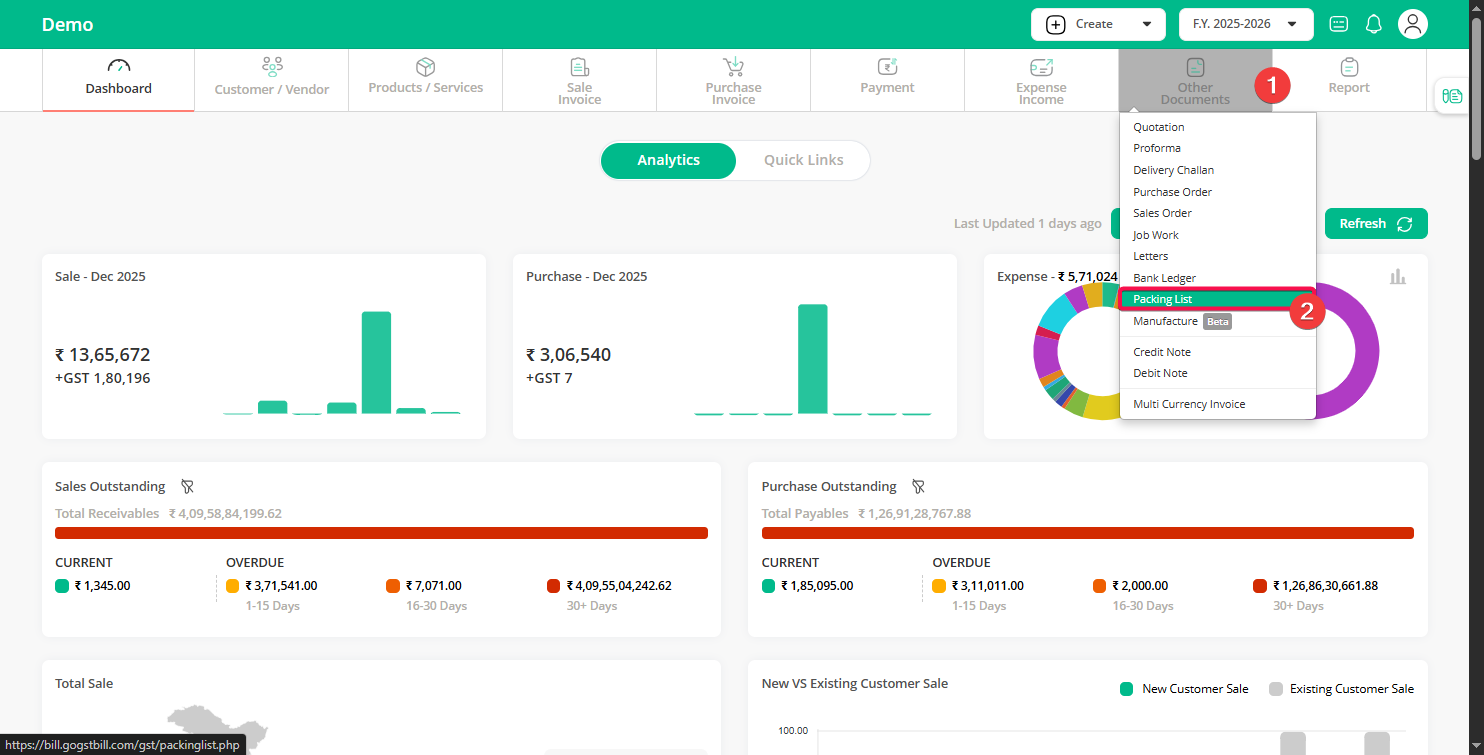This screenshot has width=1484, height=755.
Task: Select the Analytics toggle
Action: 668,160
